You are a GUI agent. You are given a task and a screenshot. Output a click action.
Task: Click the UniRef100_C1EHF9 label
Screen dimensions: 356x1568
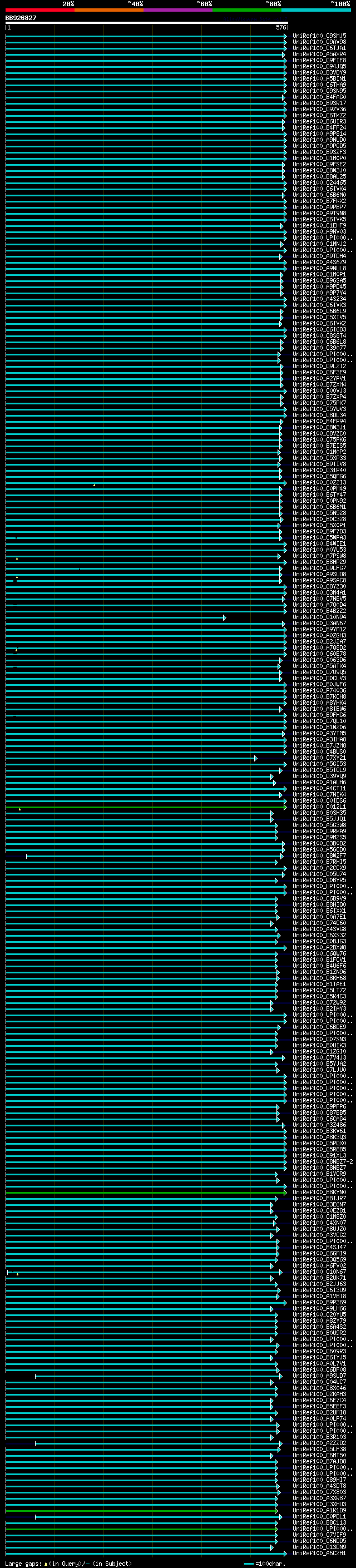319,225
